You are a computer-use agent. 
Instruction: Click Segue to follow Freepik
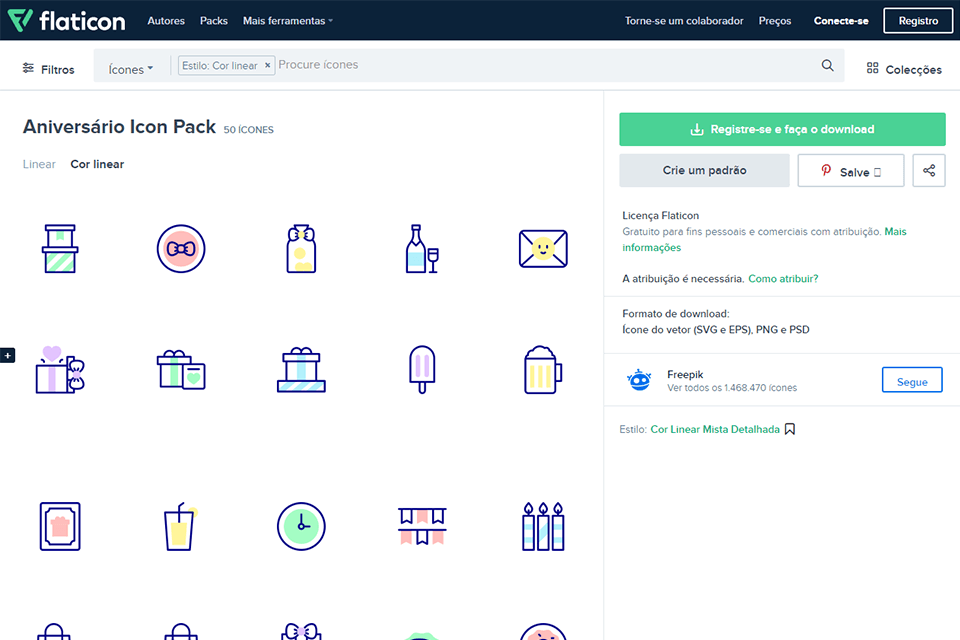tap(911, 379)
